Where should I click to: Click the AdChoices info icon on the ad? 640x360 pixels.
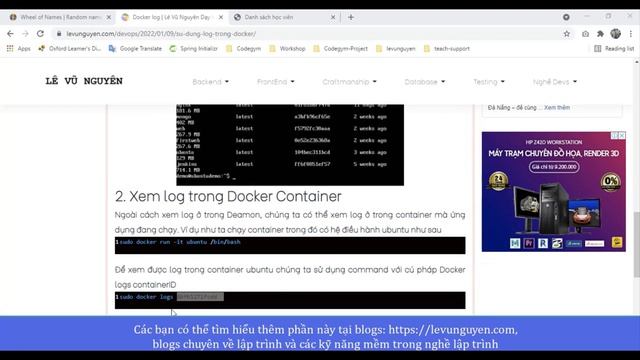point(615,135)
